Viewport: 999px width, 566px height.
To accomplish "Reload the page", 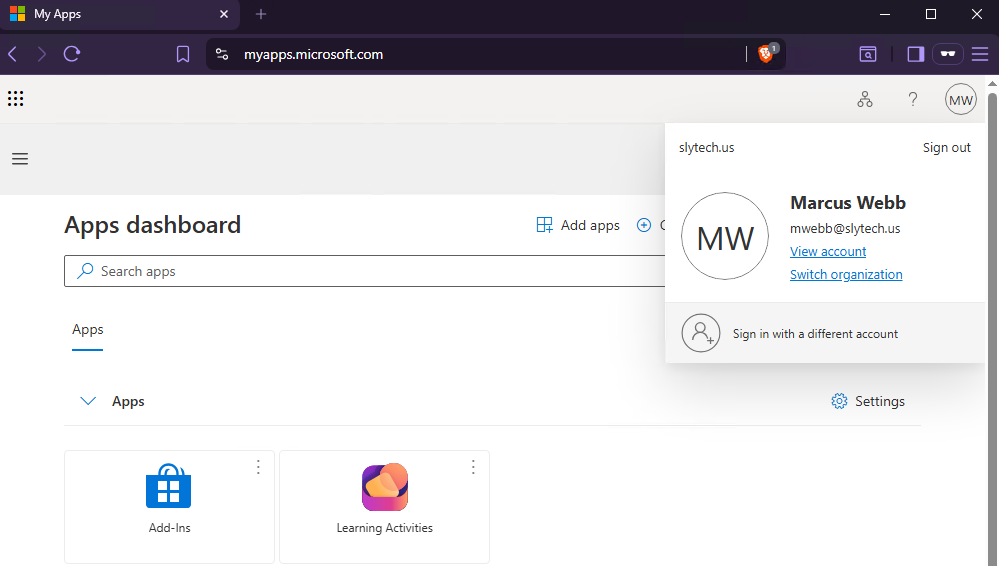I will click(72, 54).
